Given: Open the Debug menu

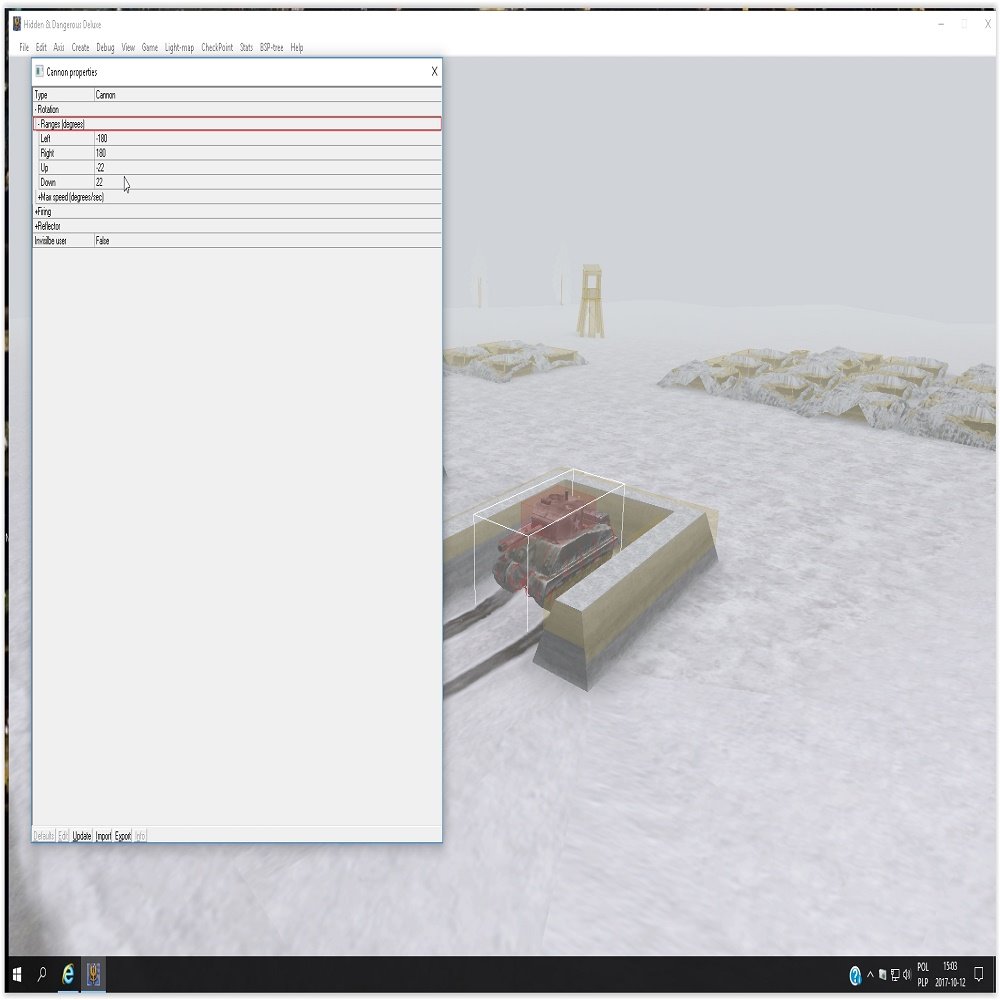Looking at the screenshot, I should [105, 47].
